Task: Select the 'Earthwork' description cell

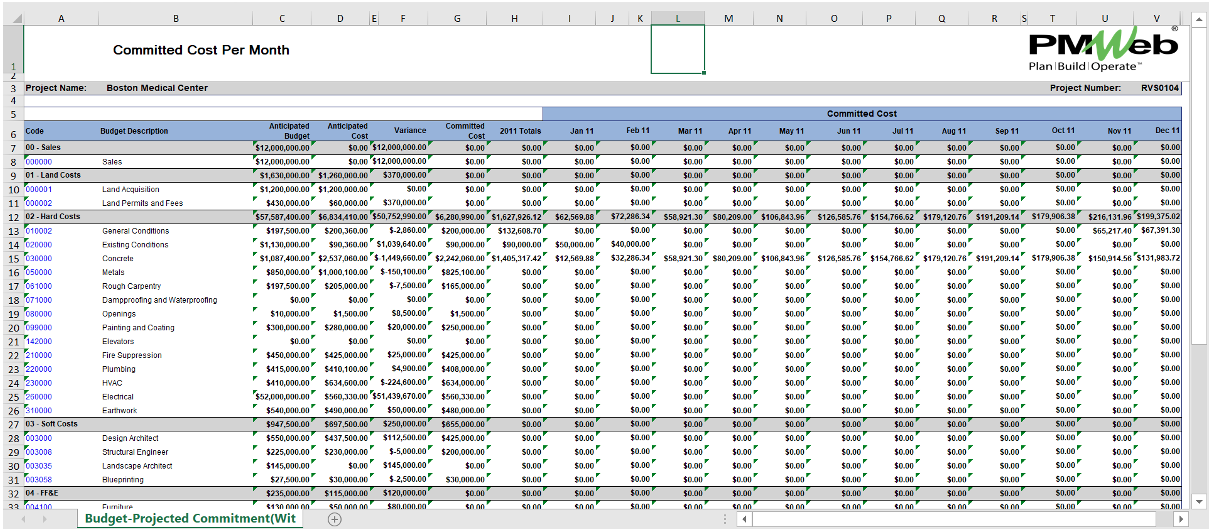Action: [x=119, y=411]
